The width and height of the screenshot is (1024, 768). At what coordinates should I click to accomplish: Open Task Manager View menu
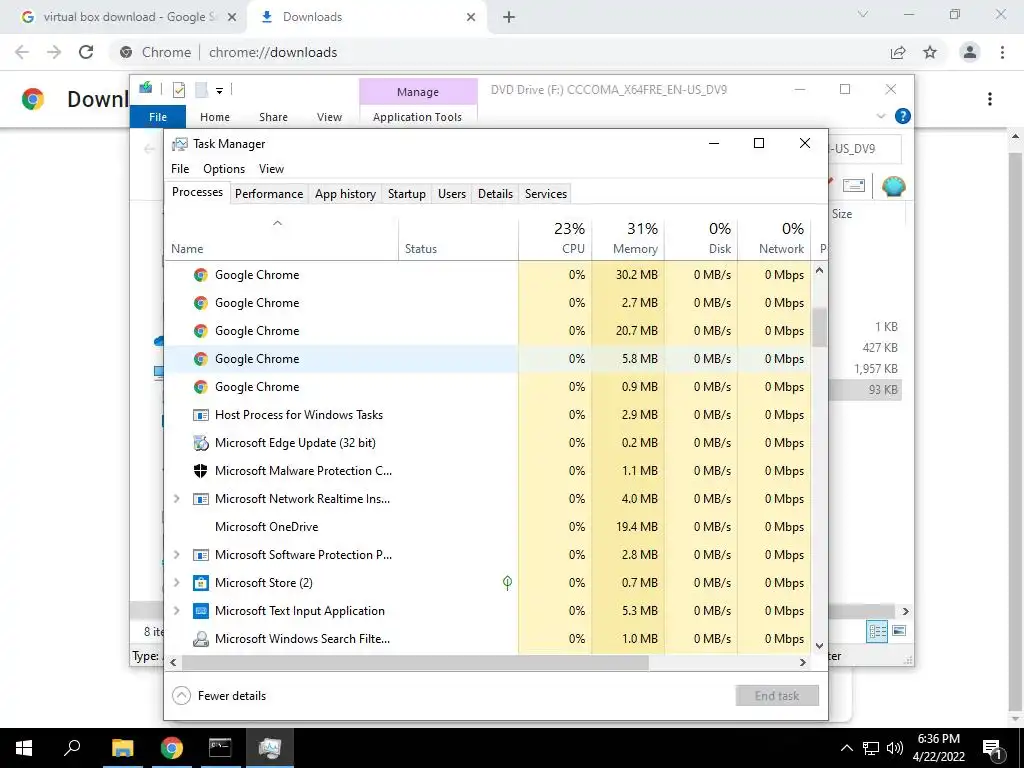point(271,168)
